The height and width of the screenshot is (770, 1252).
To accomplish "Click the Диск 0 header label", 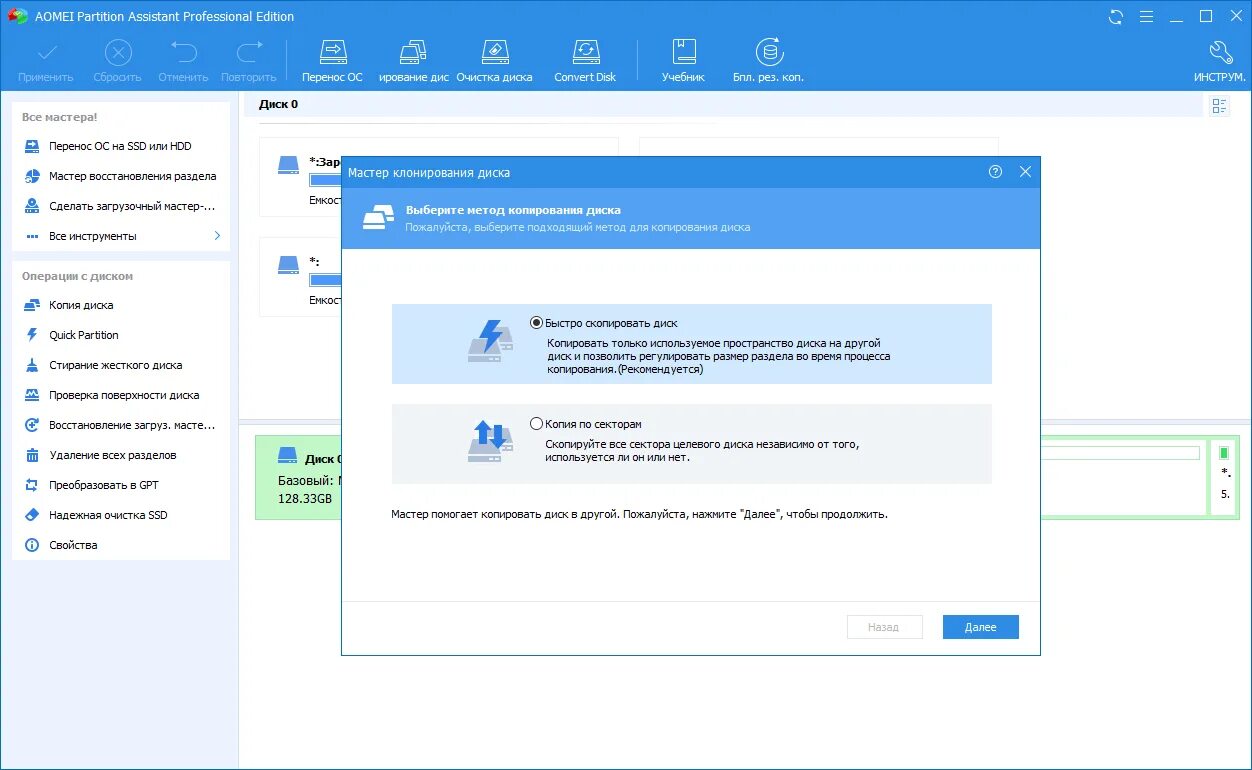I will 278,104.
